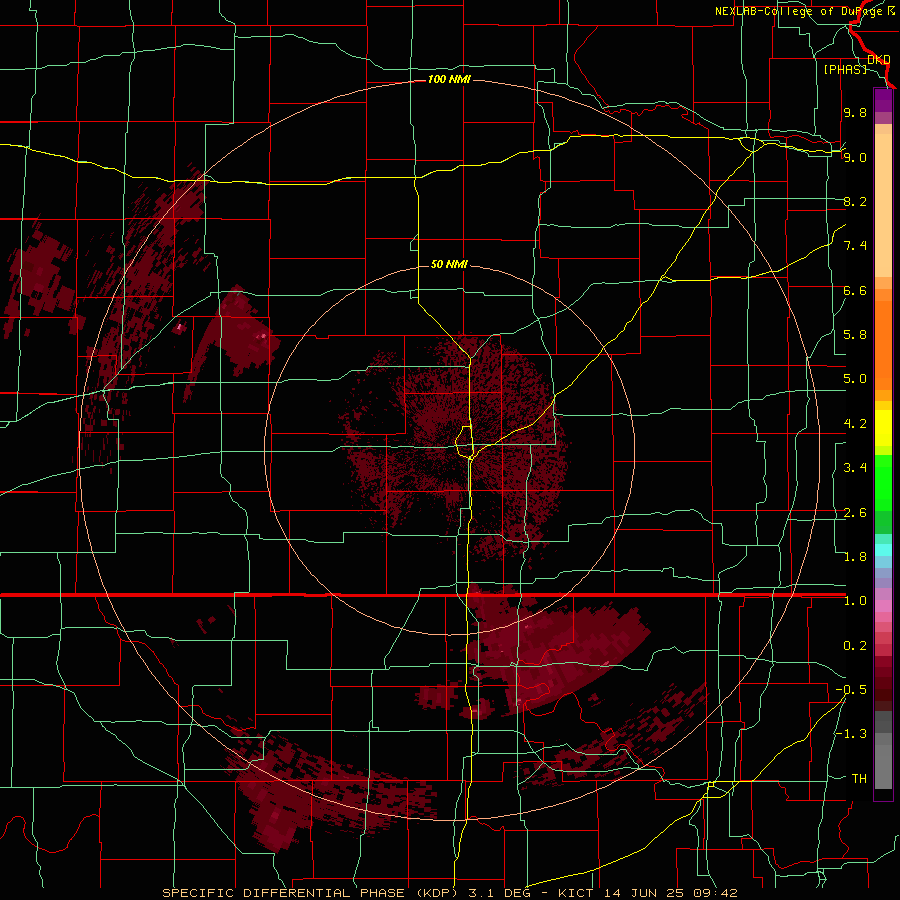
Task: Click the 1.8 value on the color scale
Action: pos(855,557)
